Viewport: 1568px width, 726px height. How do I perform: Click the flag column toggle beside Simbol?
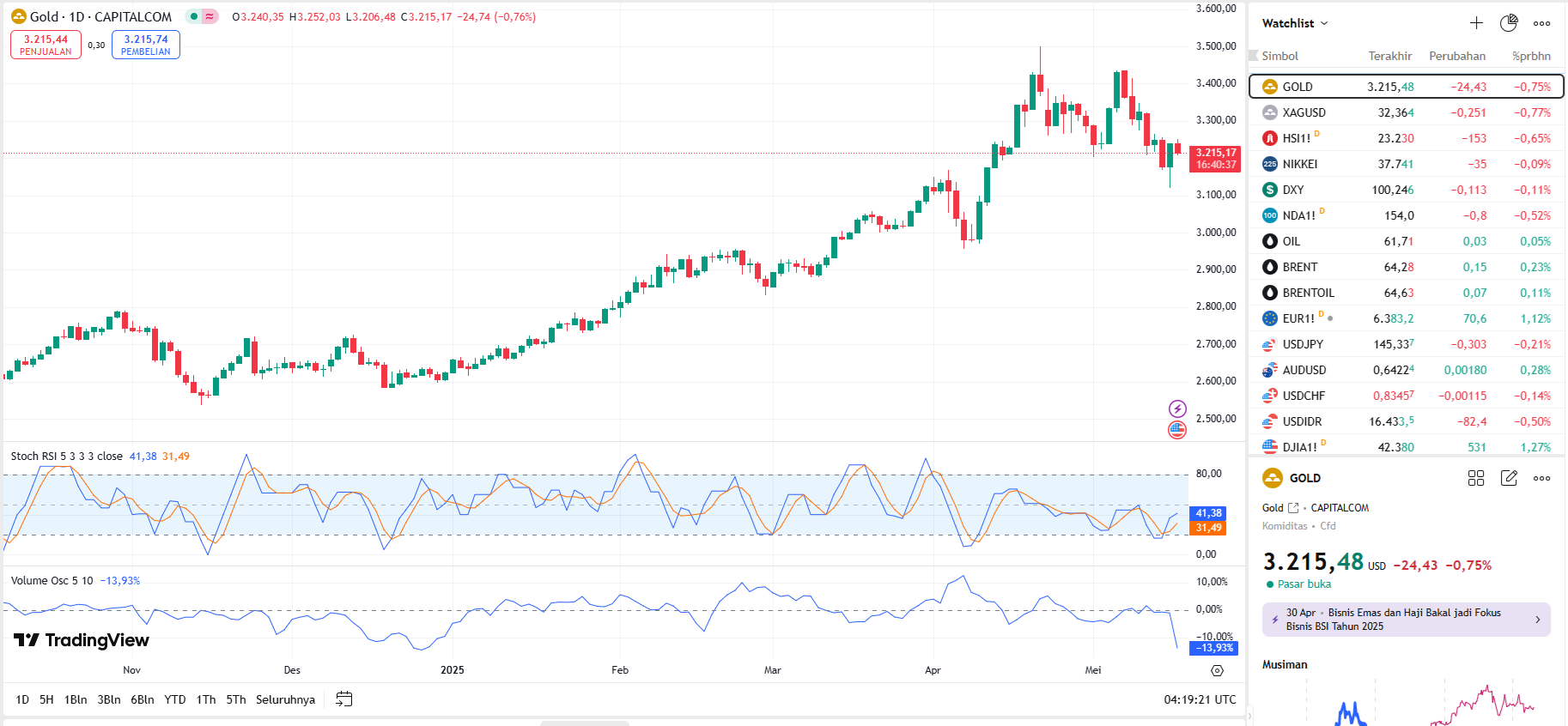point(1254,56)
